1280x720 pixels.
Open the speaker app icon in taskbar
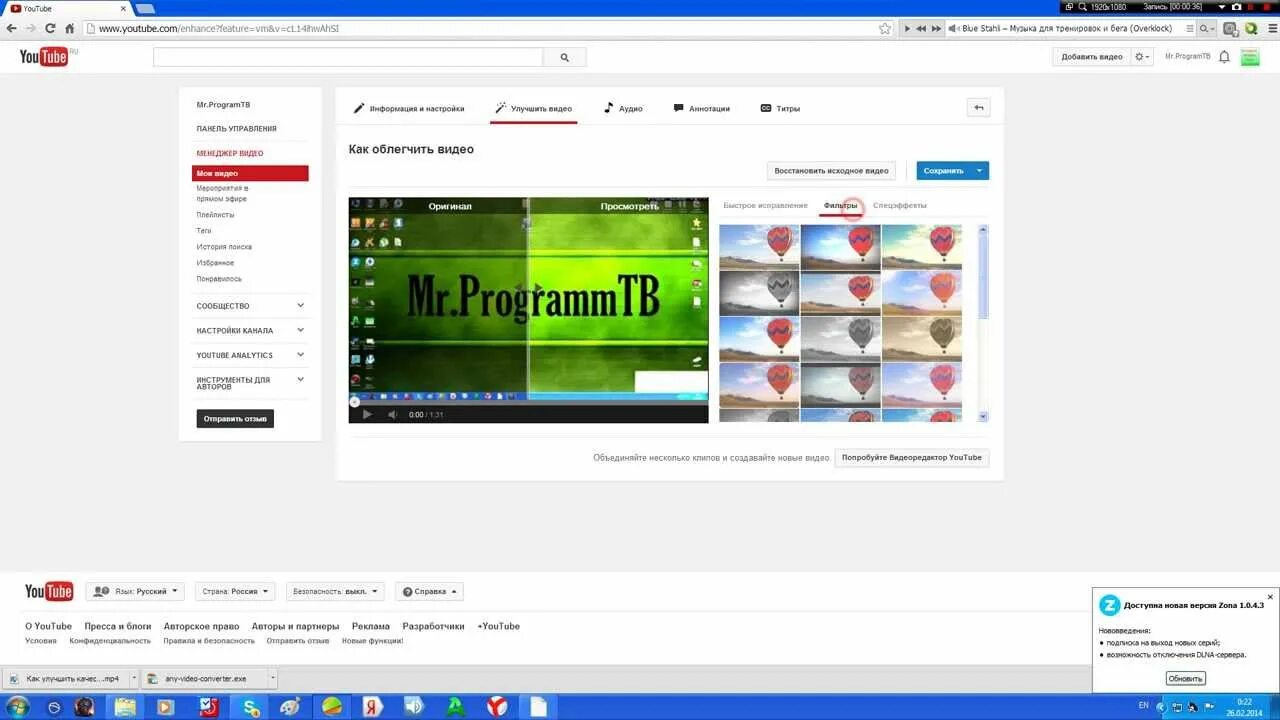point(414,707)
